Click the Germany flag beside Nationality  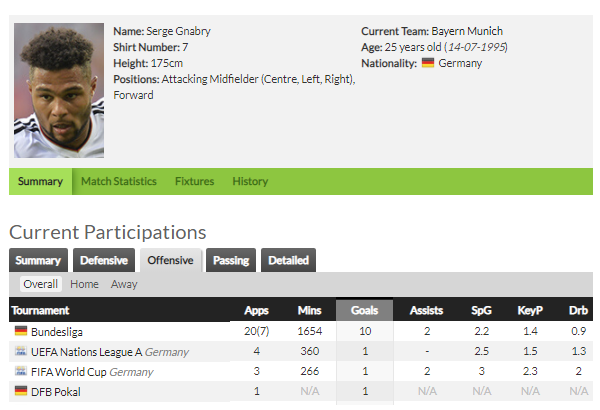pyautogui.click(x=428, y=63)
